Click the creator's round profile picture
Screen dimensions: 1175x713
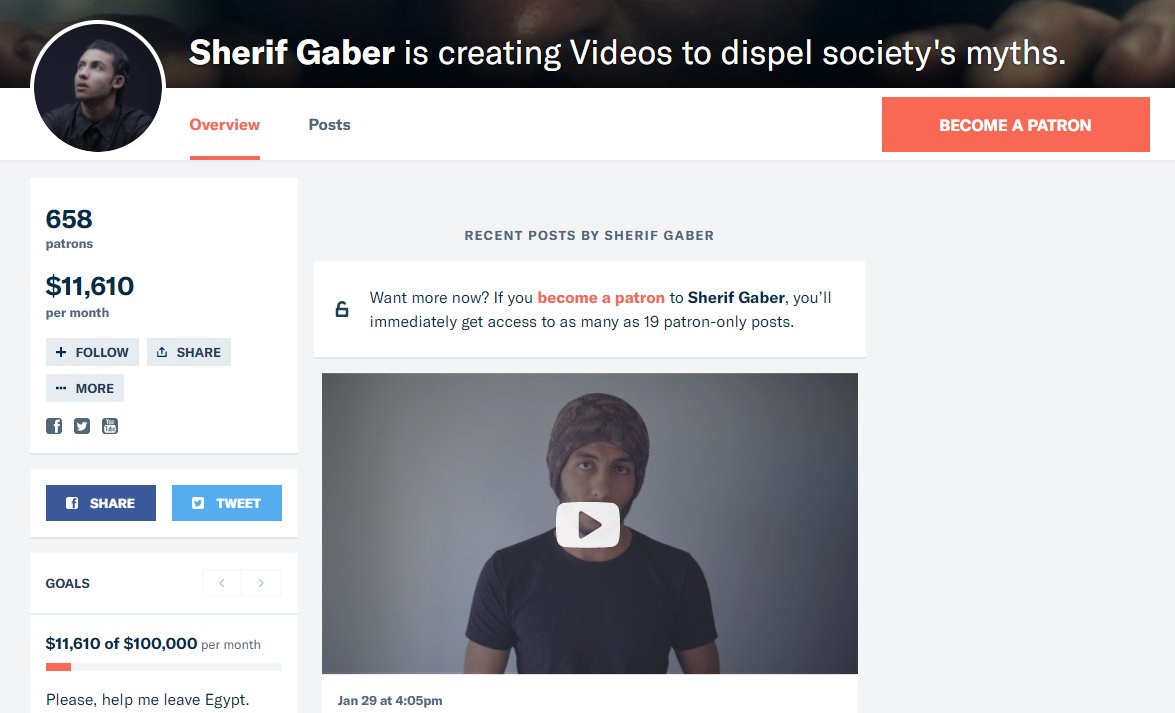[x=97, y=87]
